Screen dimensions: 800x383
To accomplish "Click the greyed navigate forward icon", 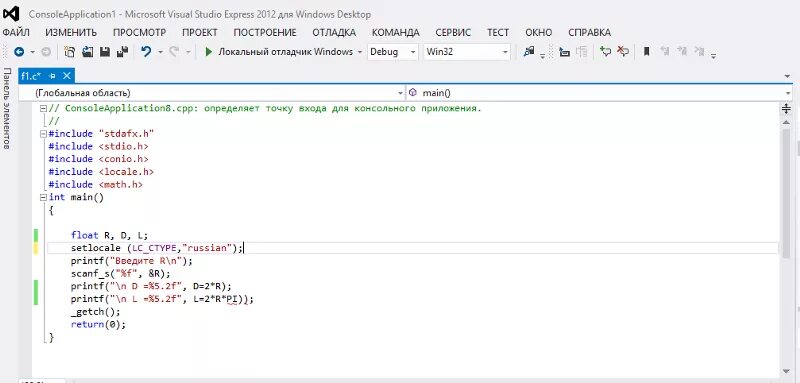I will [45, 52].
